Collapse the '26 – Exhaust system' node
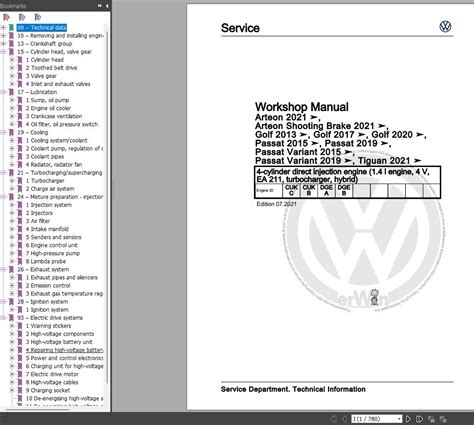The width and height of the screenshot is (474, 425). [x=3, y=269]
